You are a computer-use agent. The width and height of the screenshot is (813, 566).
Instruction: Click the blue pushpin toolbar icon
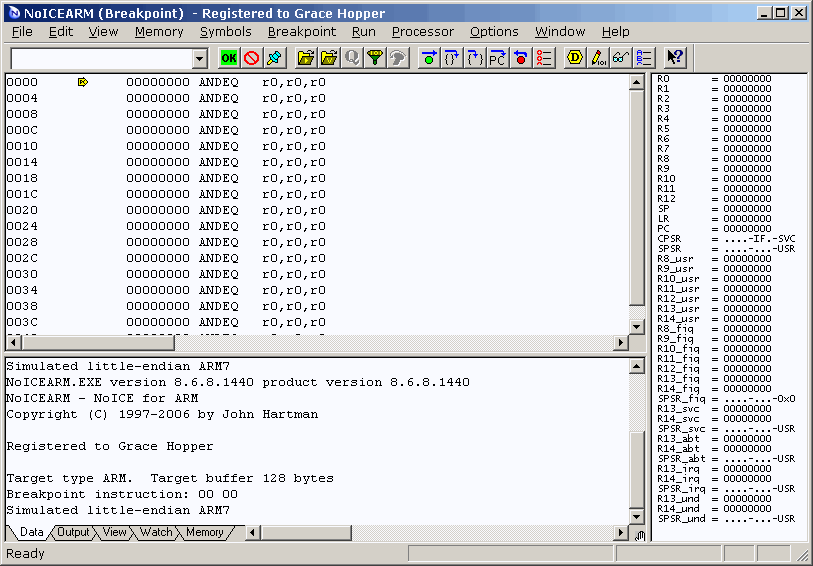tap(274, 58)
